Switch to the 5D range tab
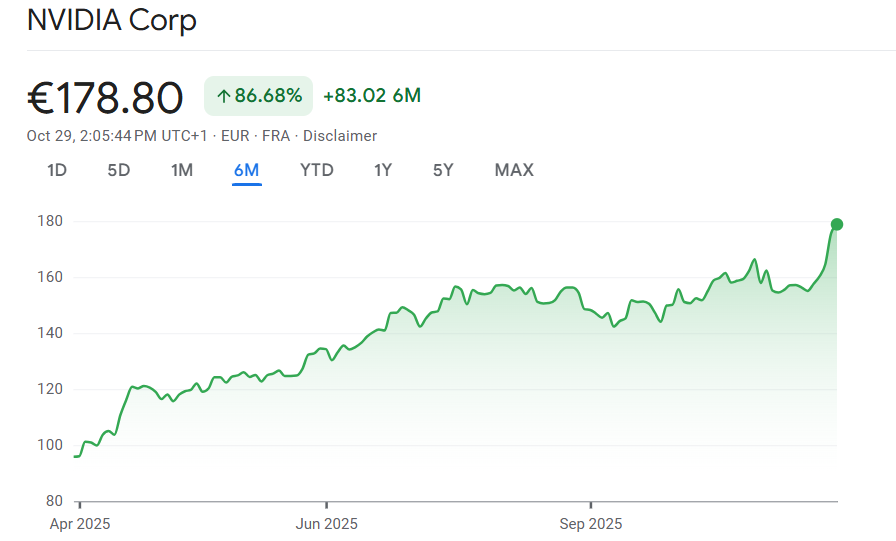This screenshot has width=896, height=541. 119,170
